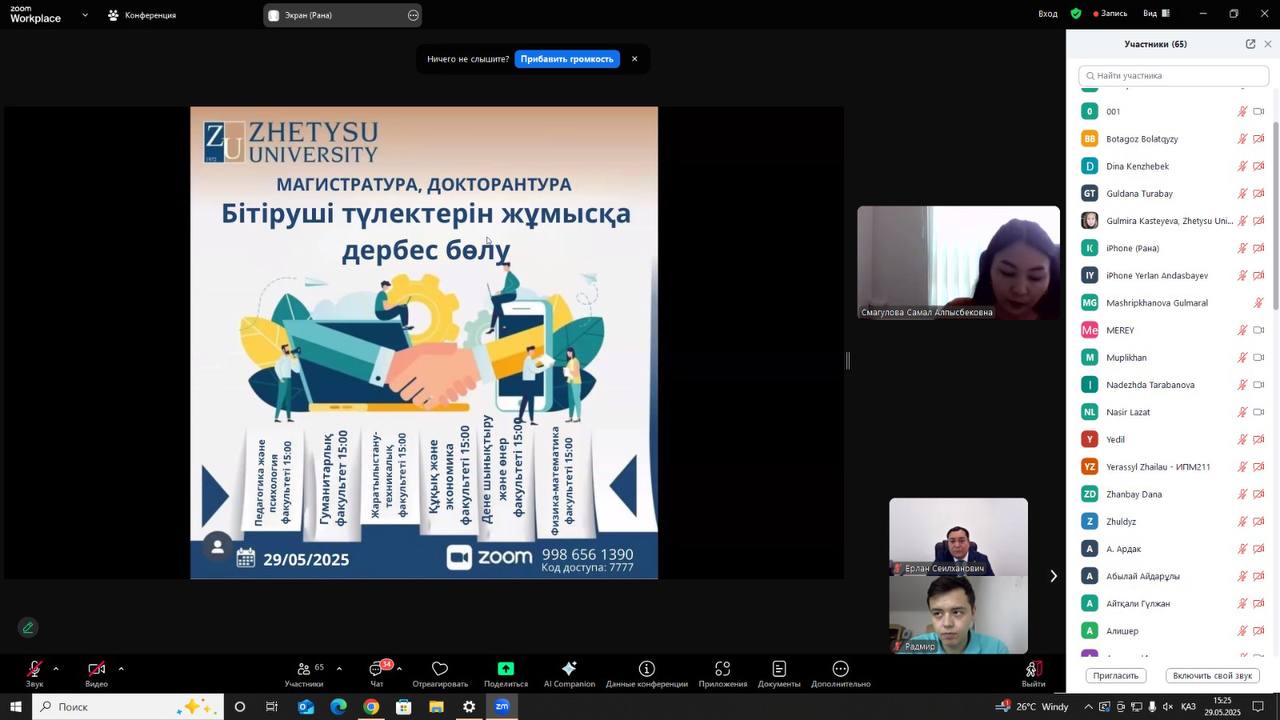Click the Share screen (Поделиться) icon
1280x720 pixels.
point(505,669)
